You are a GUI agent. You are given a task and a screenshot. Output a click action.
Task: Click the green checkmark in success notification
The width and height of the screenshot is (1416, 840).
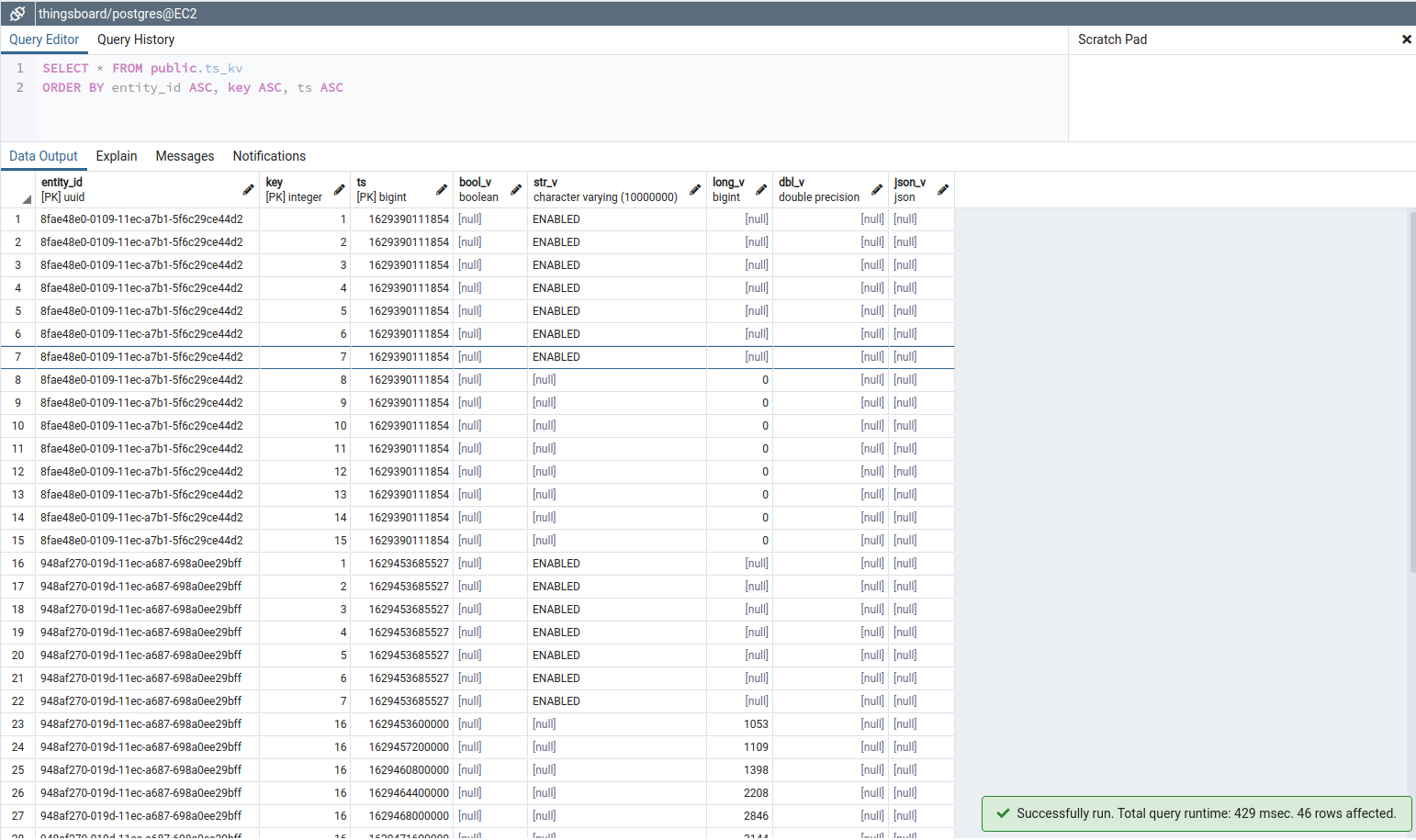[1003, 813]
